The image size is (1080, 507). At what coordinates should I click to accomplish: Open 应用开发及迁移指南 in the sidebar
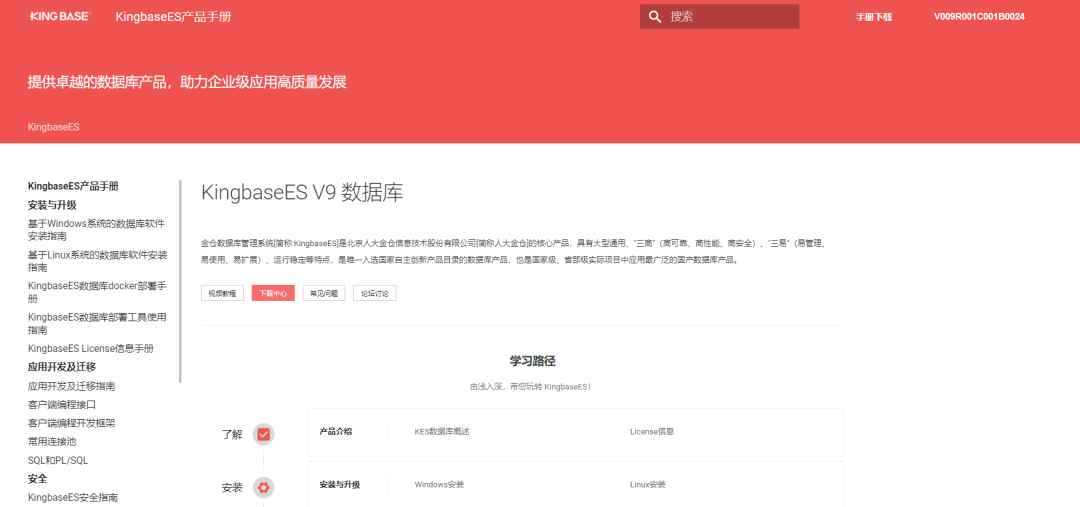[72, 386]
